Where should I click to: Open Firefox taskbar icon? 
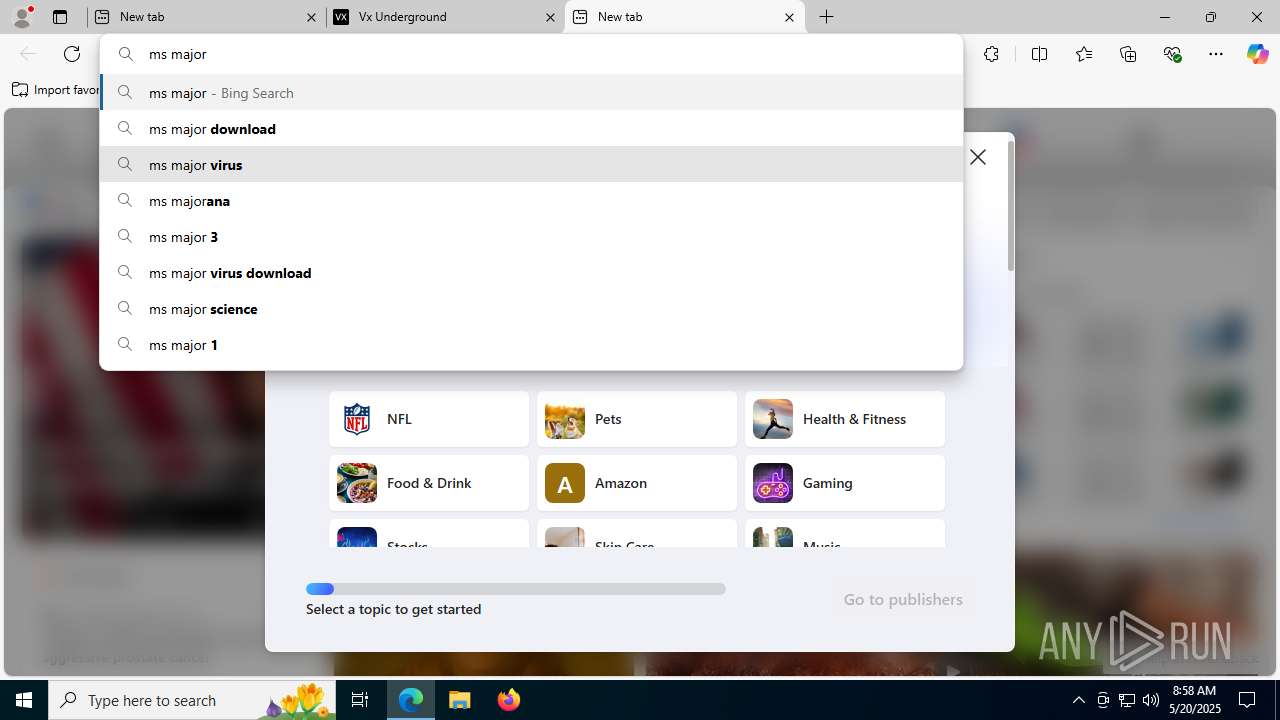coord(508,700)
